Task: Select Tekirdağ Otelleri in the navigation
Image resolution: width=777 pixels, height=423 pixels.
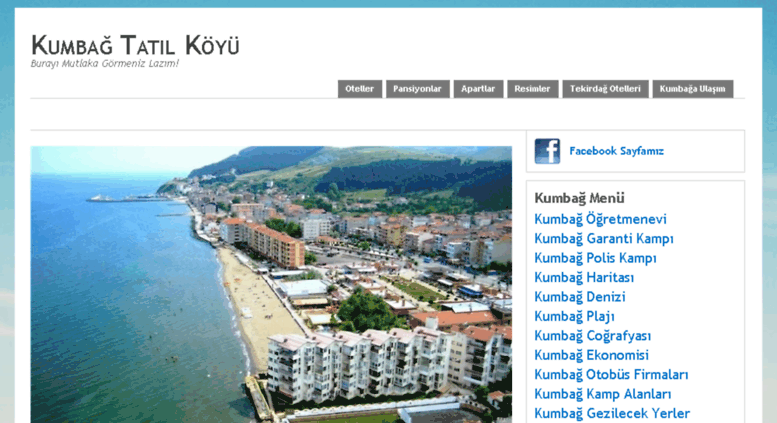Action: pyautogui.click(x=605, y=89)
